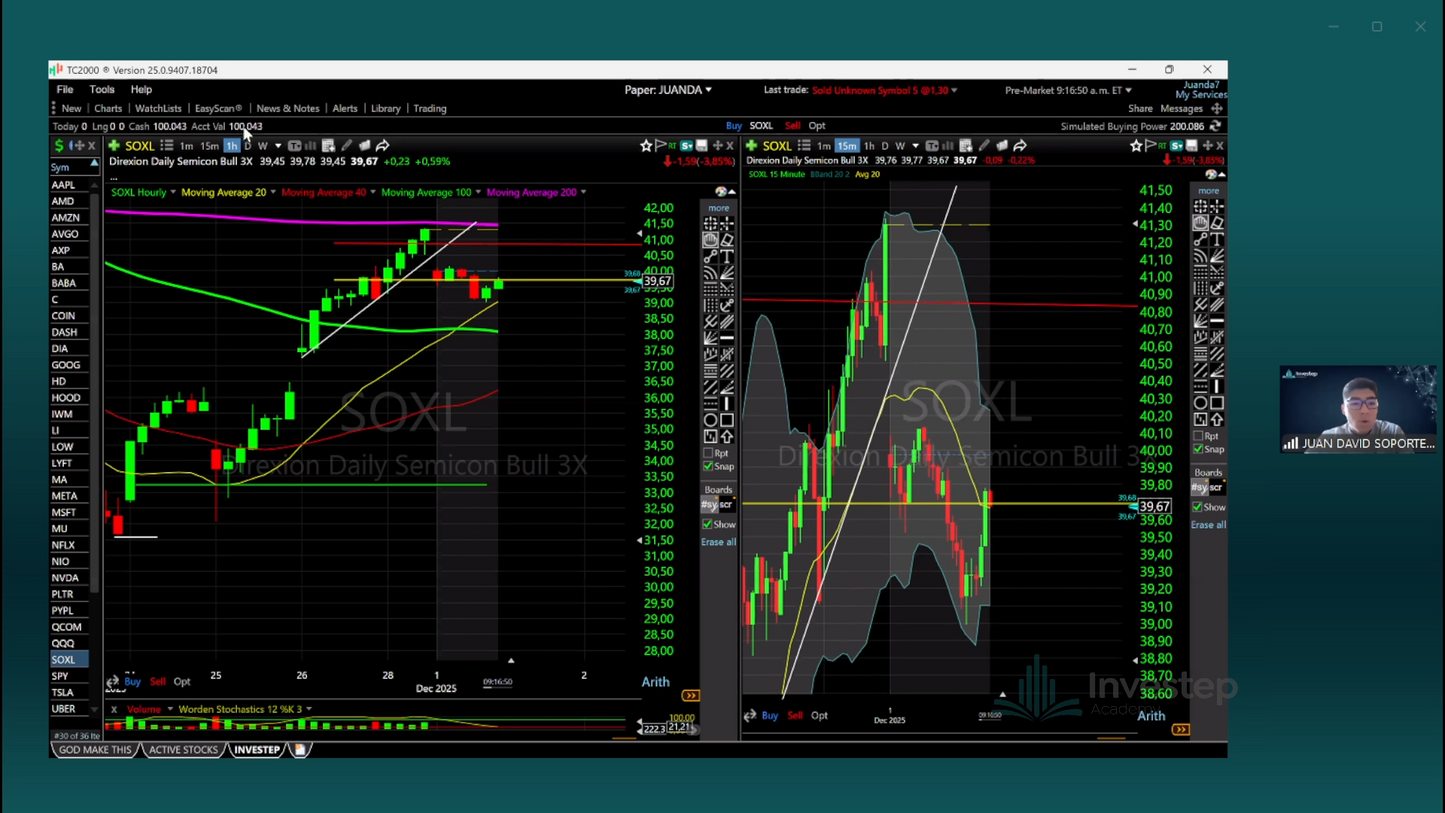Click the pencil icon on the 15-minute chart toolbar
Screen dimensions: 1445x813
tap(984, 146)
